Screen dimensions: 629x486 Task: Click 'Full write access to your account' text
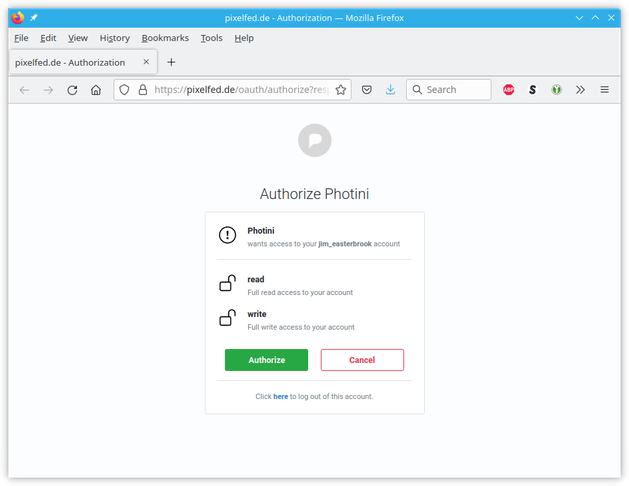(x=301, y=327)
